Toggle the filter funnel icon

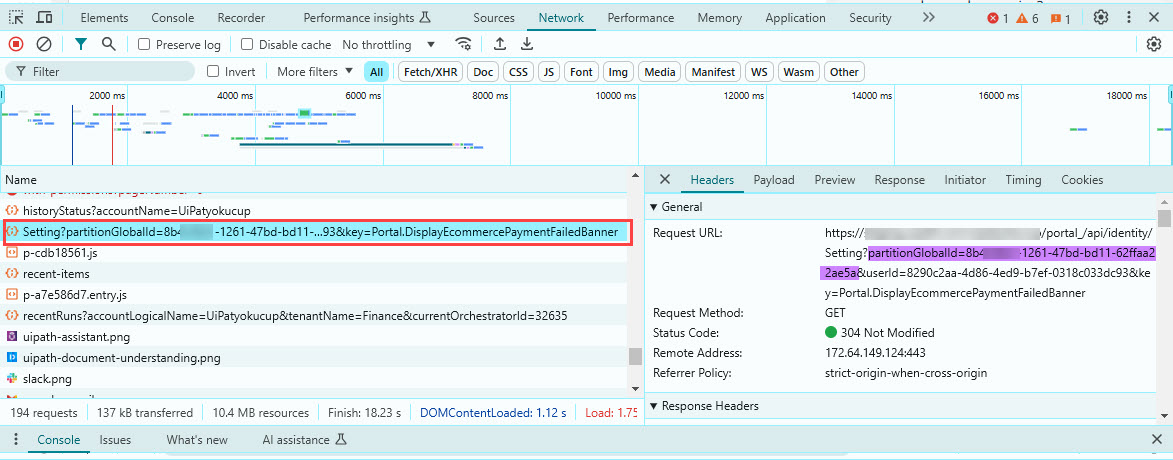click(81, 44)
